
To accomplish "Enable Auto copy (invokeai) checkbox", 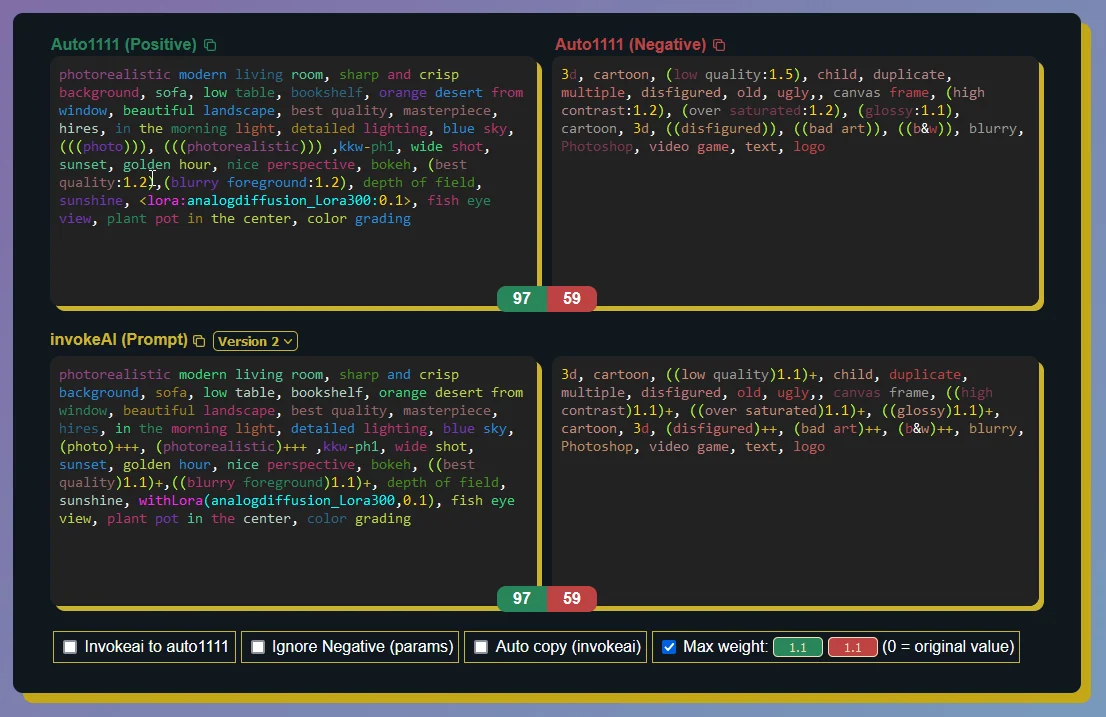I will (x=481, y=647).
